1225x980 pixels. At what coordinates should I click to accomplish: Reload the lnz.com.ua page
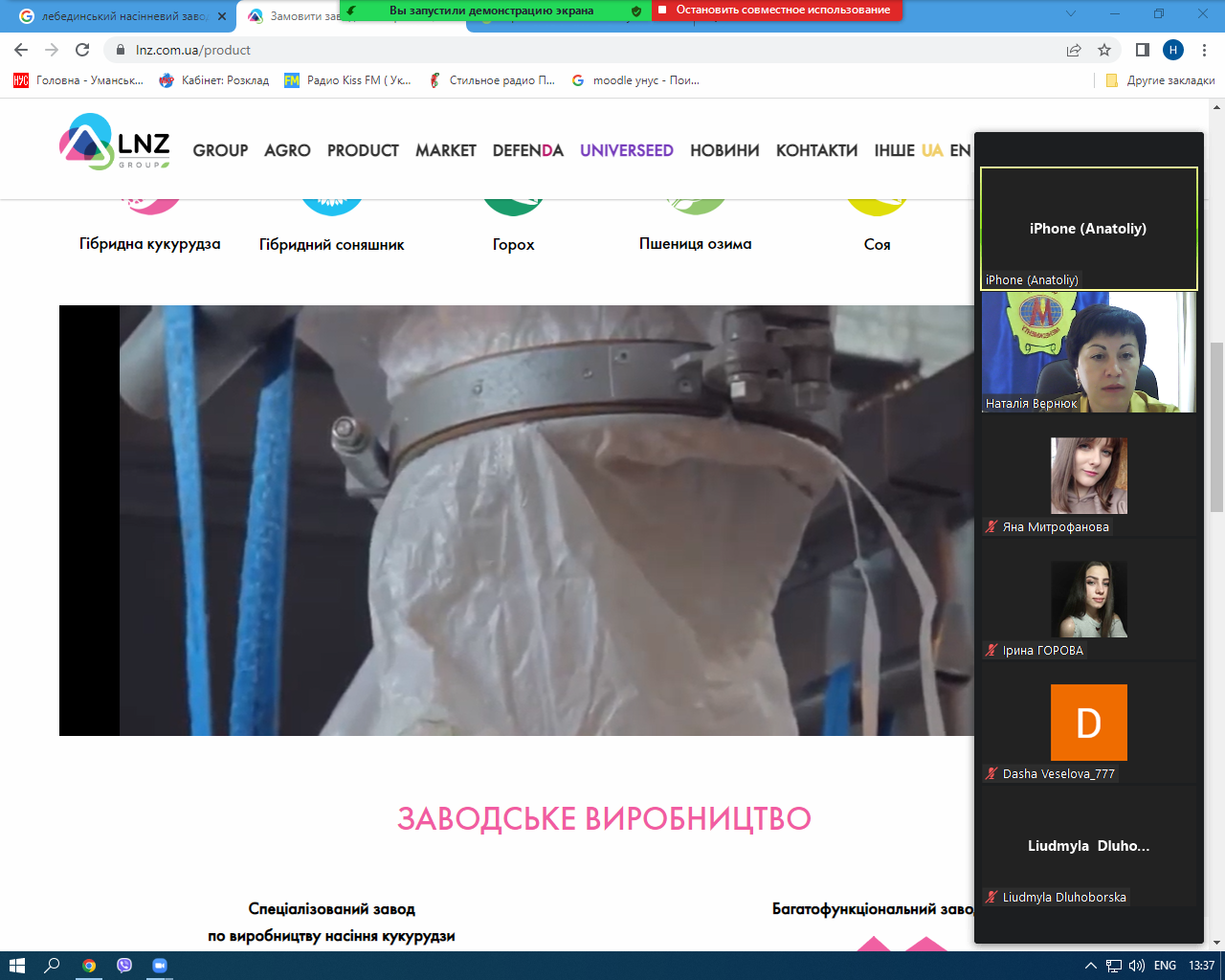(82, 50)
